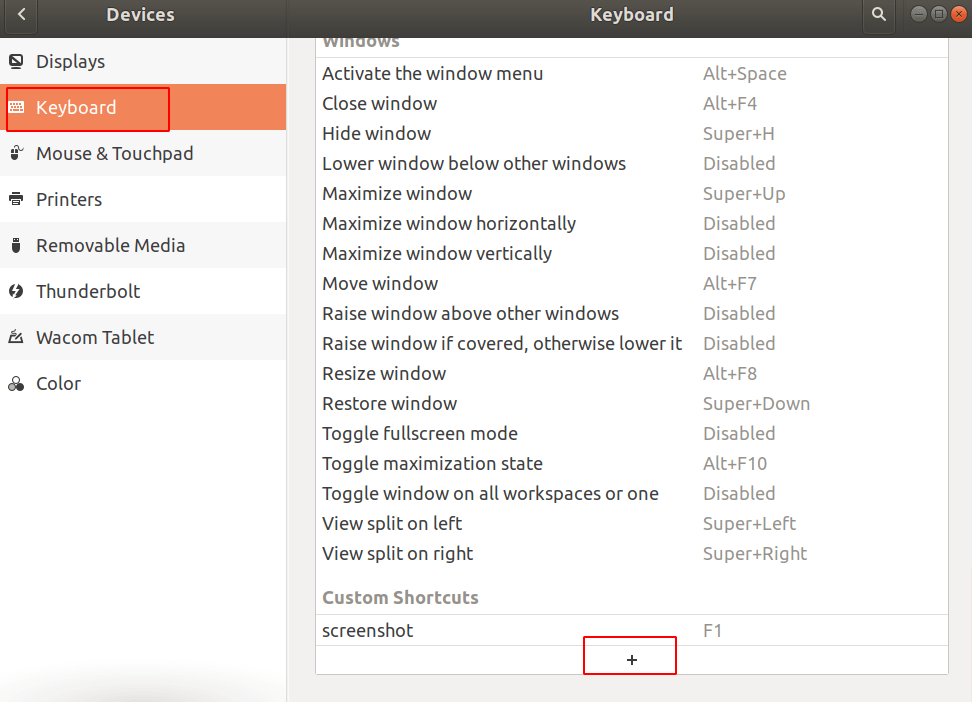This screenshot has width=972, height=702.
Task: Edit 'Maximize window' Super+Up shortcut
Action: tap(631, 193)
